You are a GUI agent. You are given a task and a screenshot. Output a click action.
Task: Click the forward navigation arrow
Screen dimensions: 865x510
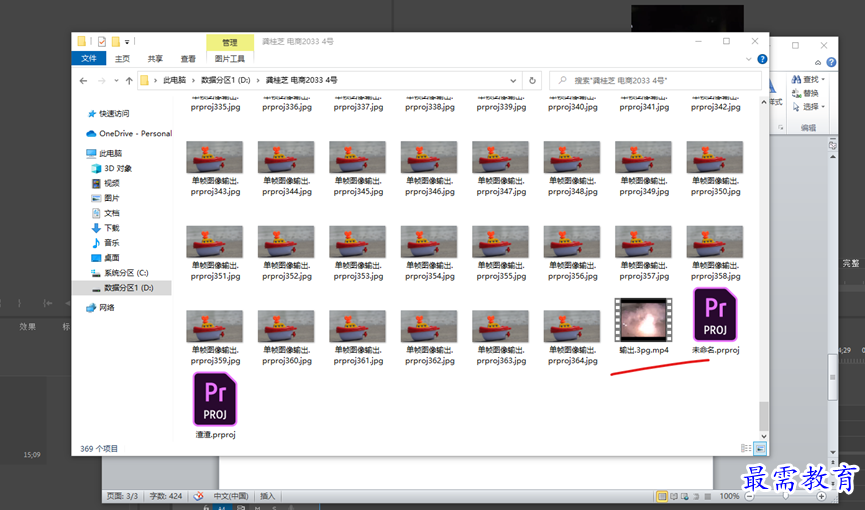pyautogui.click(x=102, y=81)
